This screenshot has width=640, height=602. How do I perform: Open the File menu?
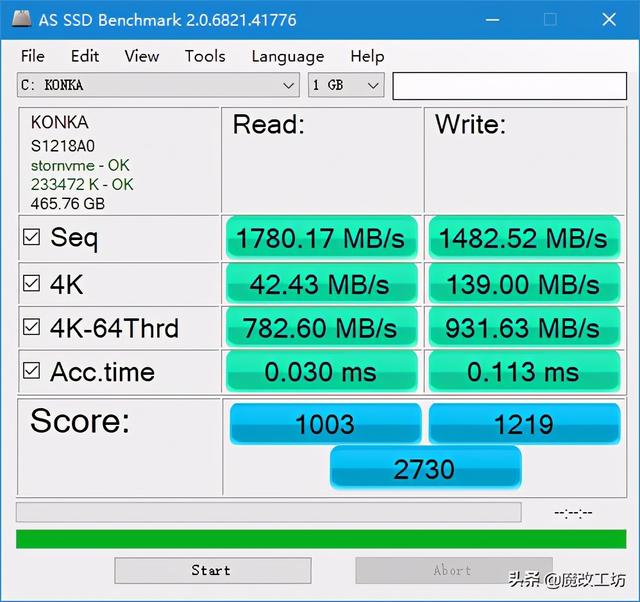33,56
